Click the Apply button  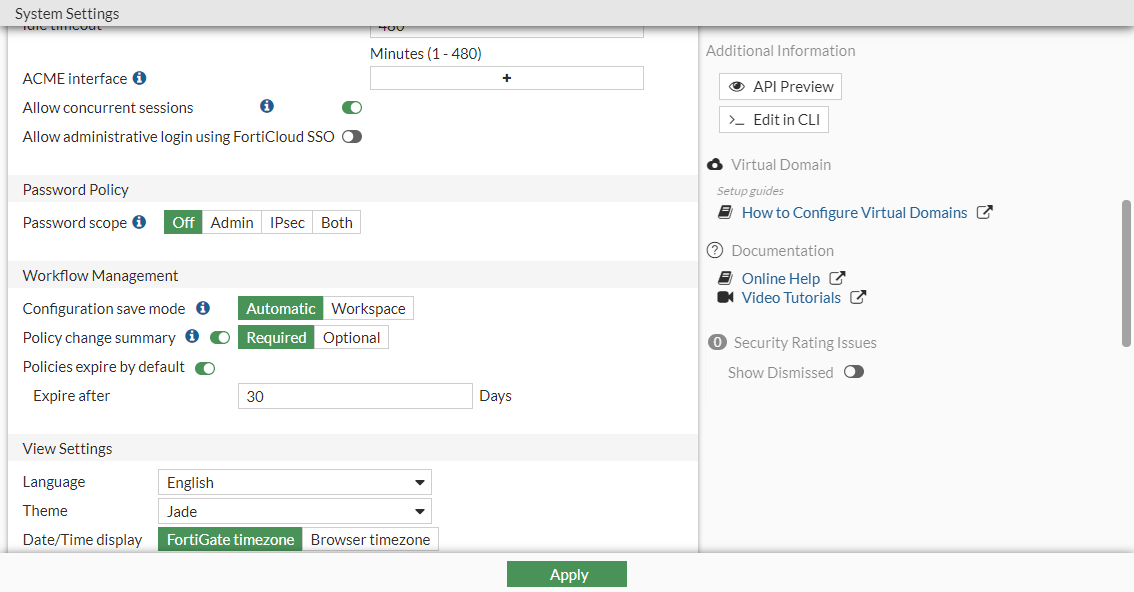pos(567,575)
